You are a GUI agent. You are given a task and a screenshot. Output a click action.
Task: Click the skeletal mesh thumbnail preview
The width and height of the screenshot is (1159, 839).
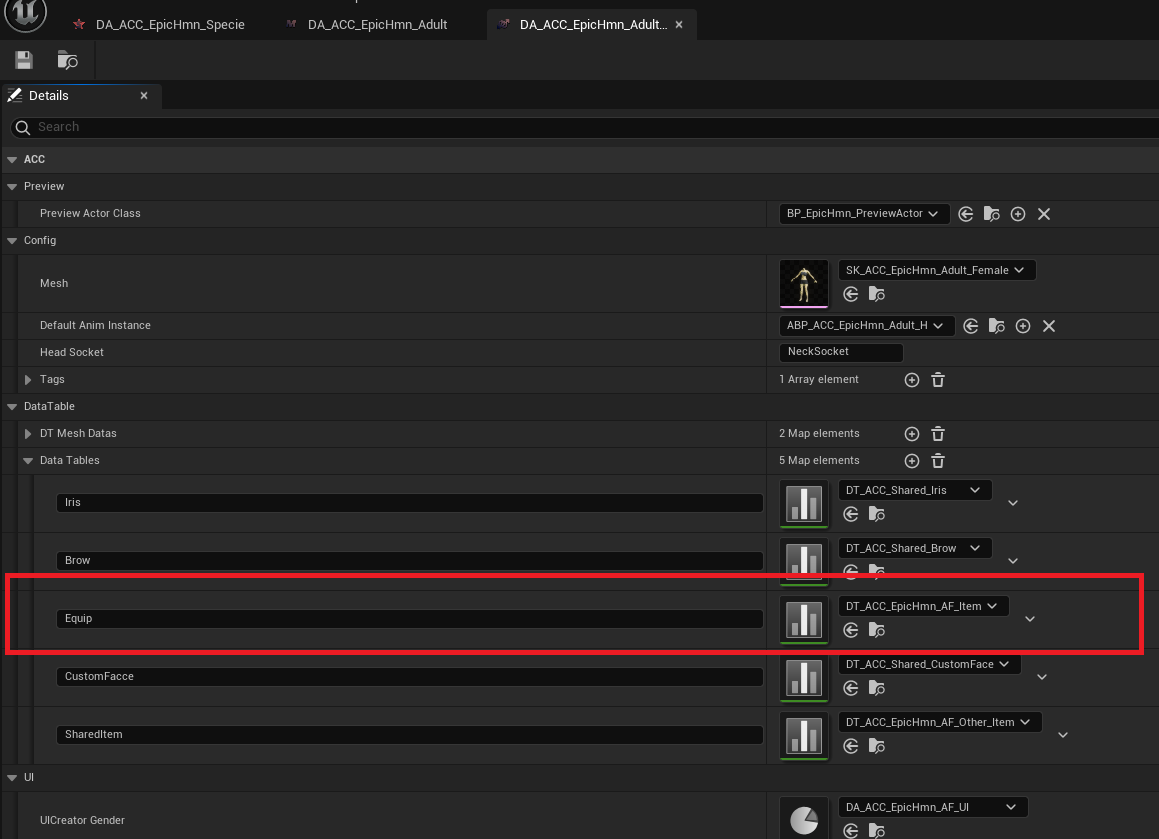(804, 283)
